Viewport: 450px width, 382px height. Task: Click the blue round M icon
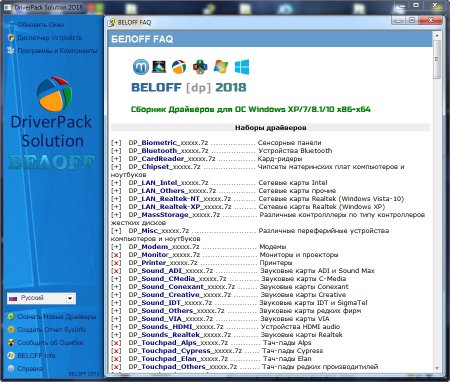click(x=141, y=67)
